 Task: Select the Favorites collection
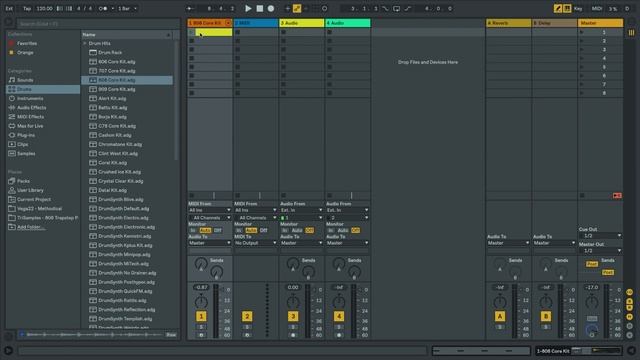[x=27, y=43]
